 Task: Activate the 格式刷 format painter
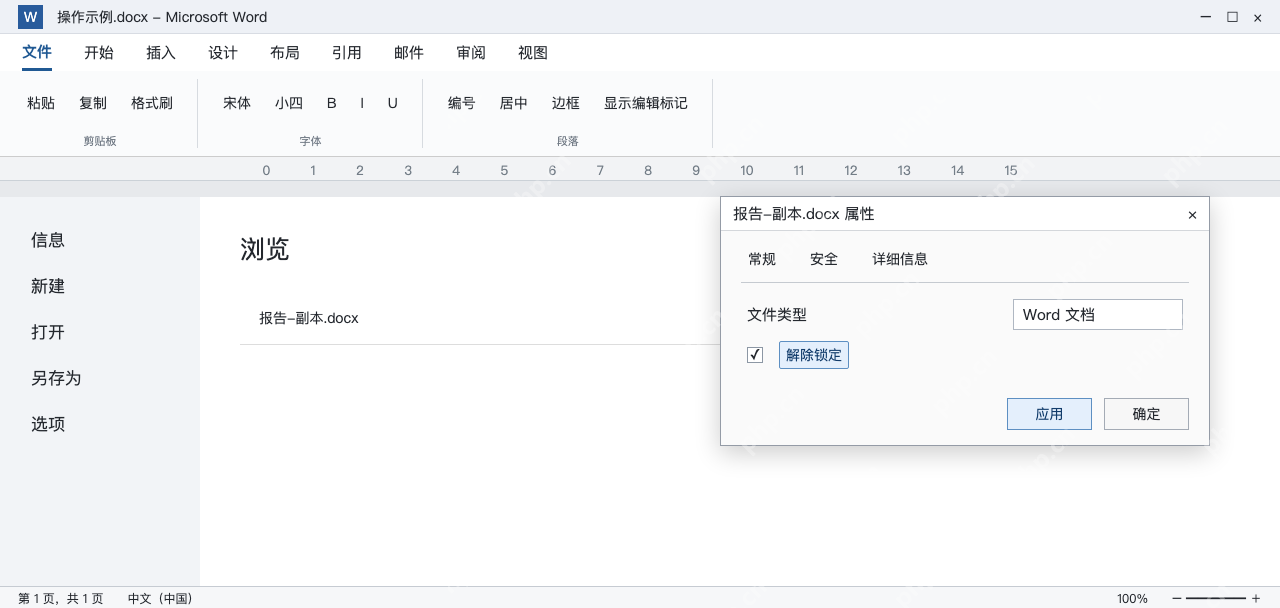152,103
